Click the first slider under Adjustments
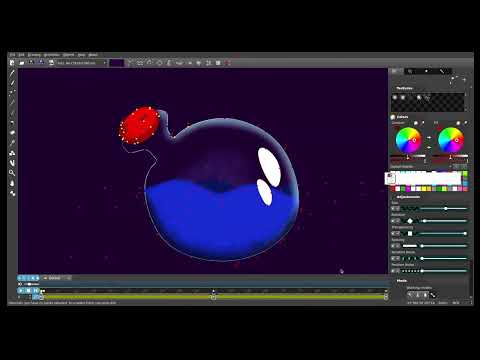The image size is (480, 360). click(x=443, y=208)
